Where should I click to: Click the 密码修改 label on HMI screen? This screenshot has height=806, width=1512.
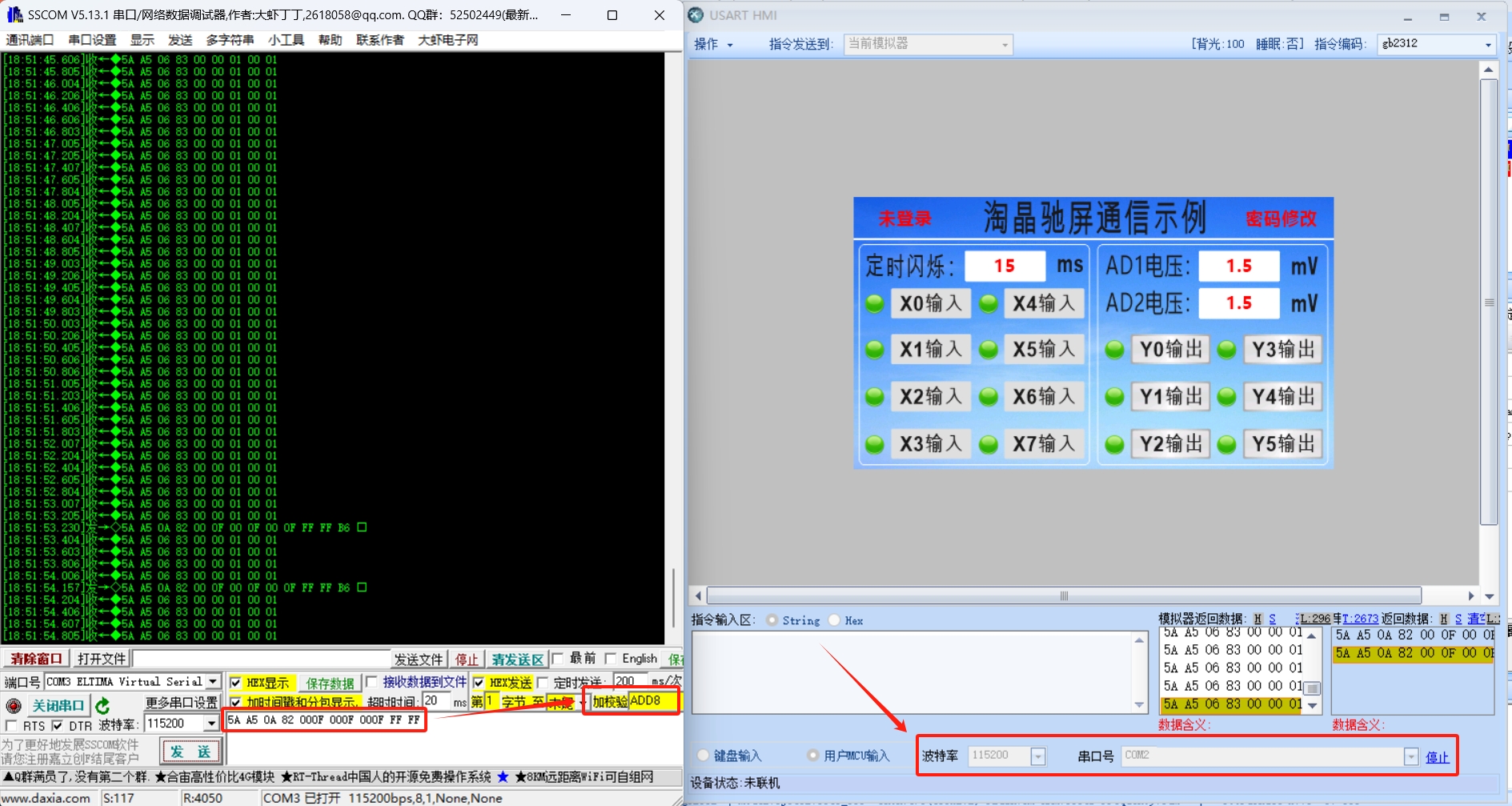click(x=1281, y=219)
